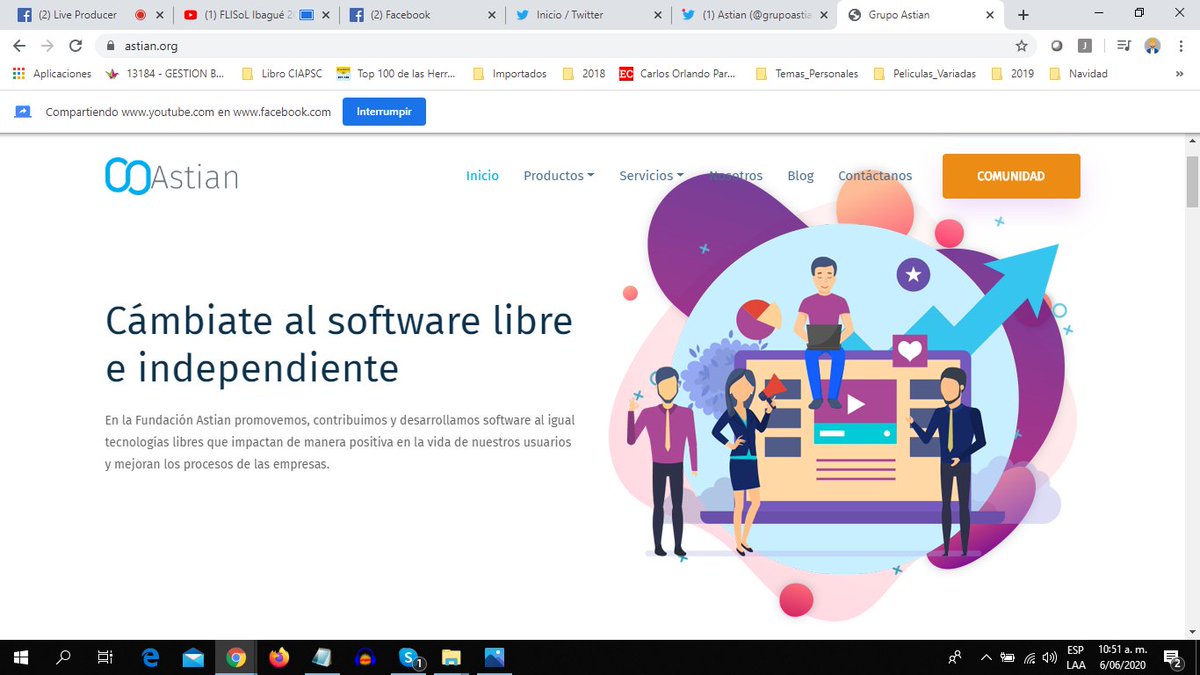1200x675 pixels.
Task: Go to the Blog page
Action: tap(800, 175)
